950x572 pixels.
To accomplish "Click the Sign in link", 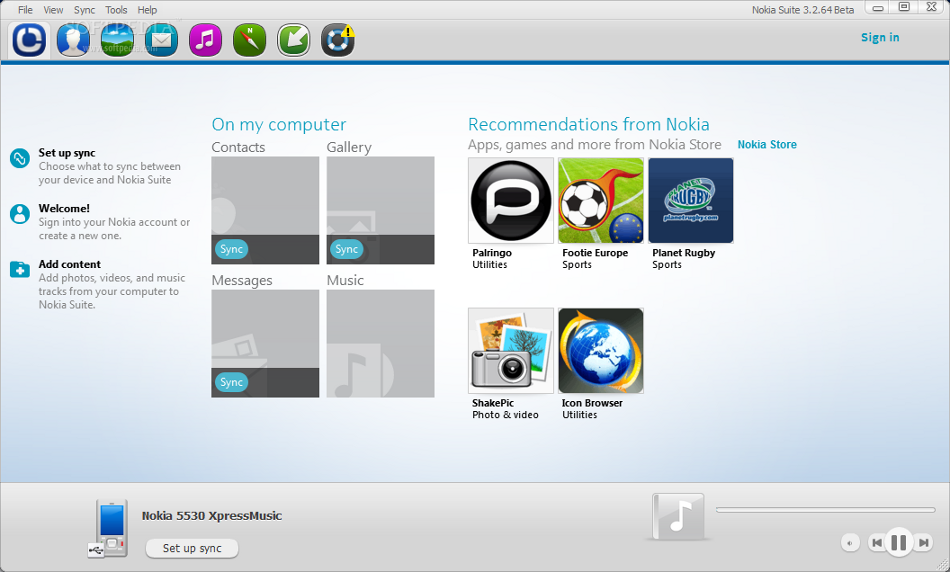I will 880,38.
